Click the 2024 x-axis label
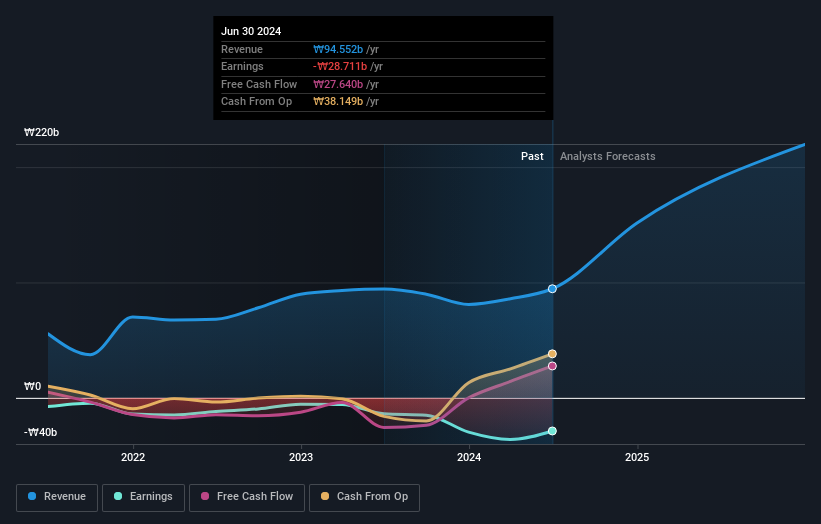The width and height of the screenshot is (821, 524). coord(469,457)
